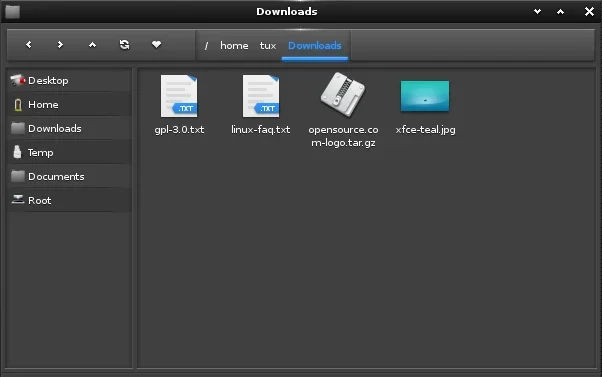Viewport: 602px width, 377px height.
Task: Click the Desktop bookmark icon in the sidebar
Action: click(x=18, y=80)
